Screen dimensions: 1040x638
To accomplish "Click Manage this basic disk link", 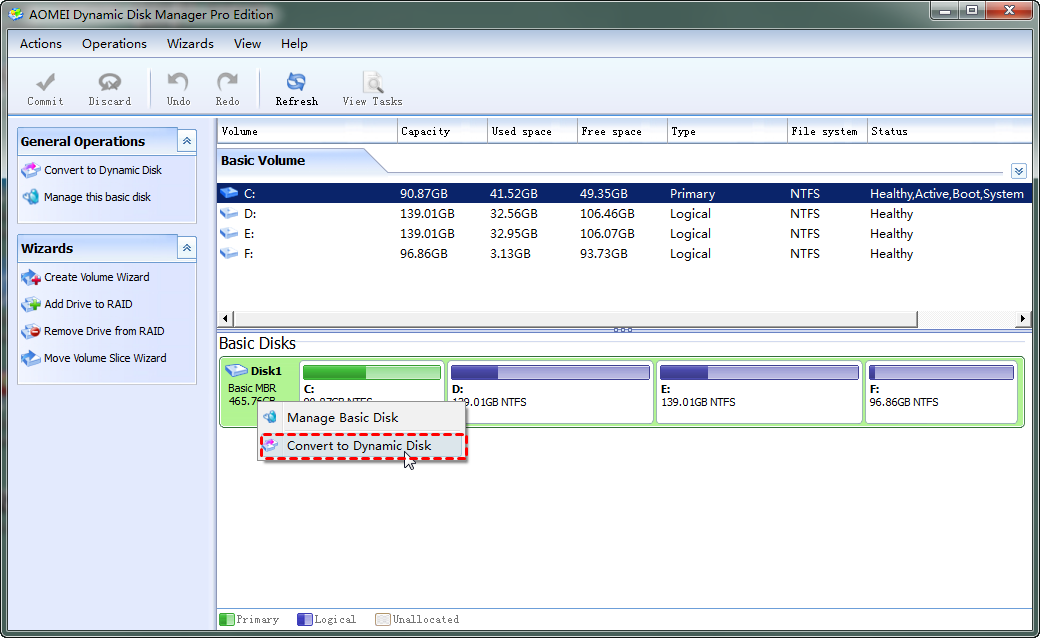I will [x=98, y=197].
